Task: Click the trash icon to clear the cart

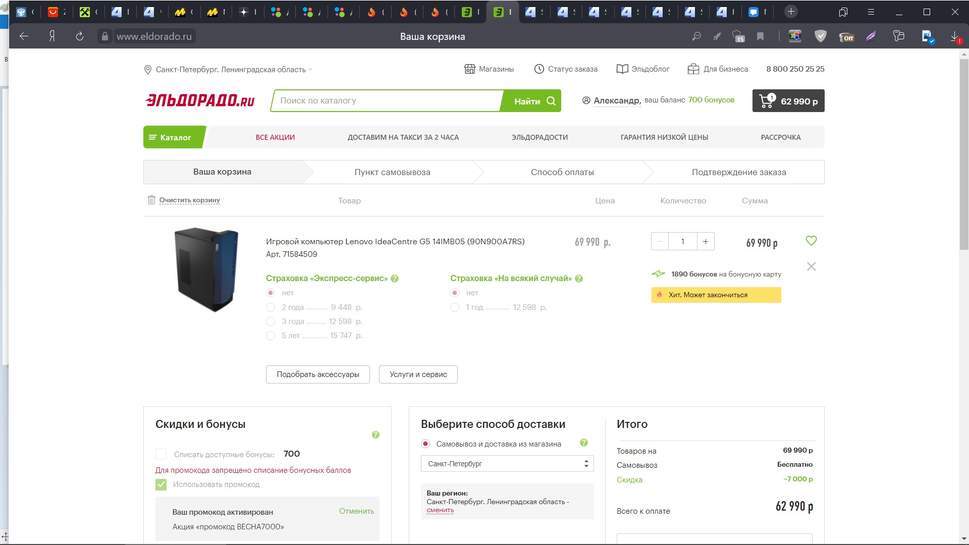Action: [151, 200]
